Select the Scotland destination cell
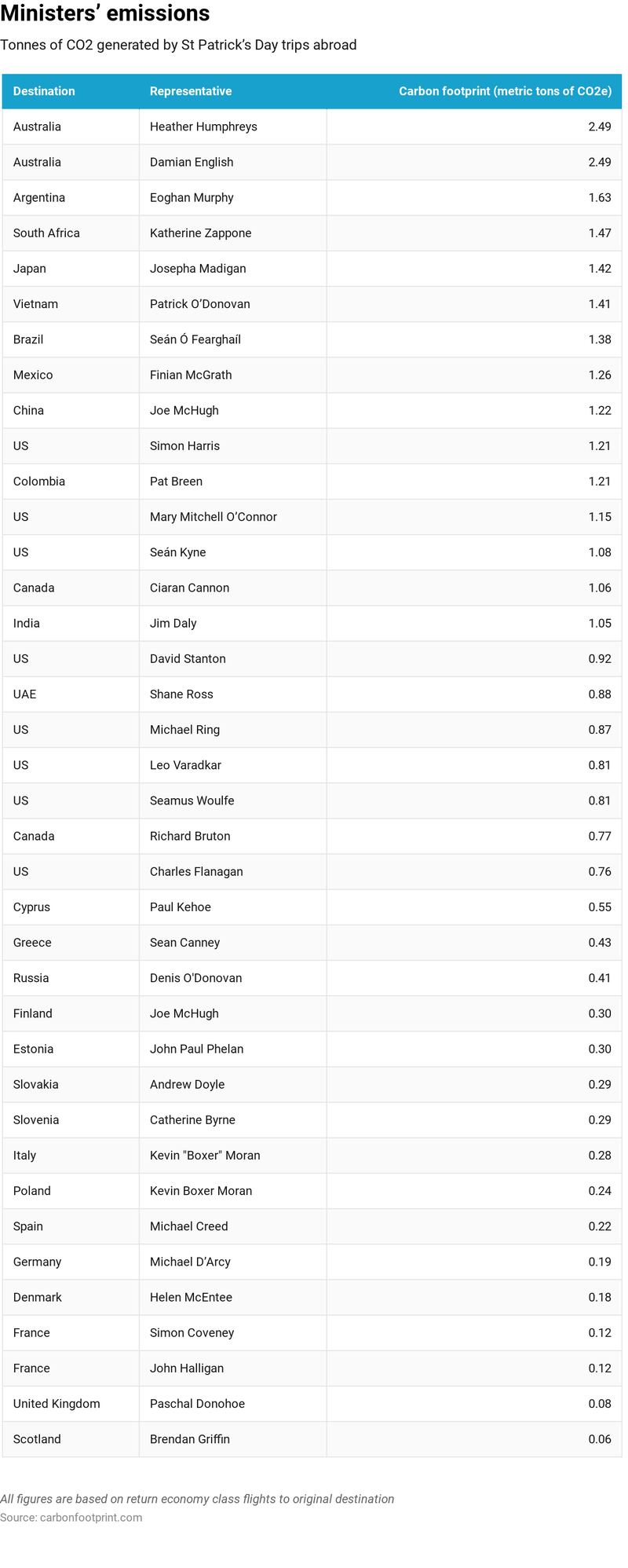The width and height of the screenshot is (628, 1568). coord(37,1438)
